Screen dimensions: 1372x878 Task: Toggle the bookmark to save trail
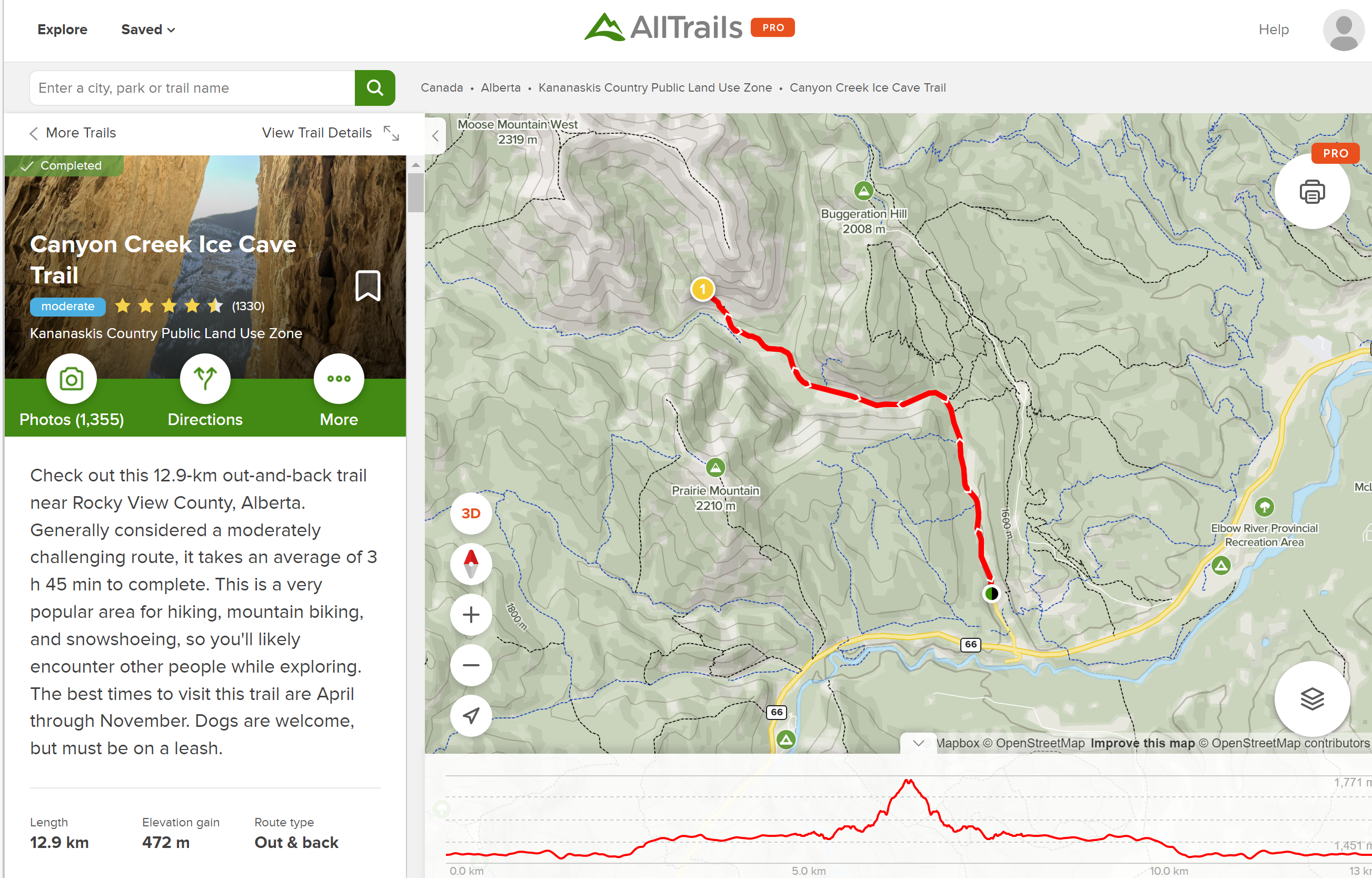(x=367, y=285)
